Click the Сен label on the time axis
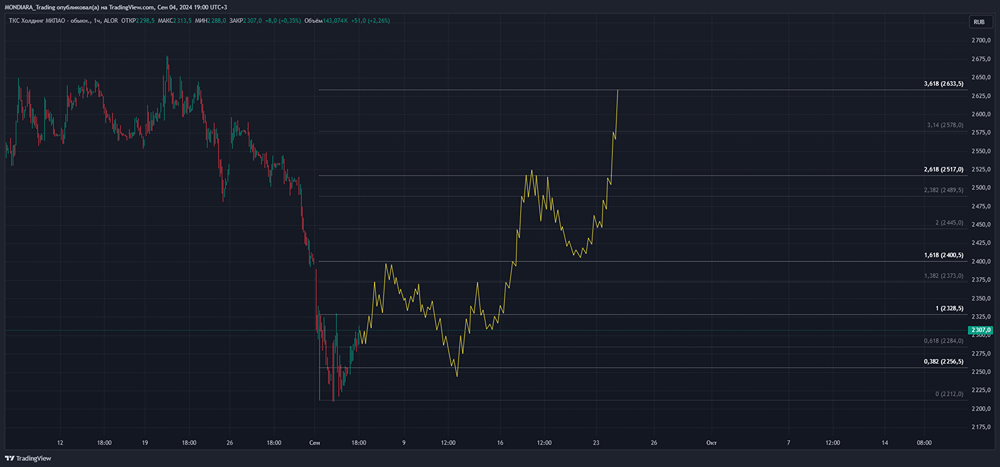Image resolution: width=1000 pixels, height=467 pixels. click(x=314, y=442)
